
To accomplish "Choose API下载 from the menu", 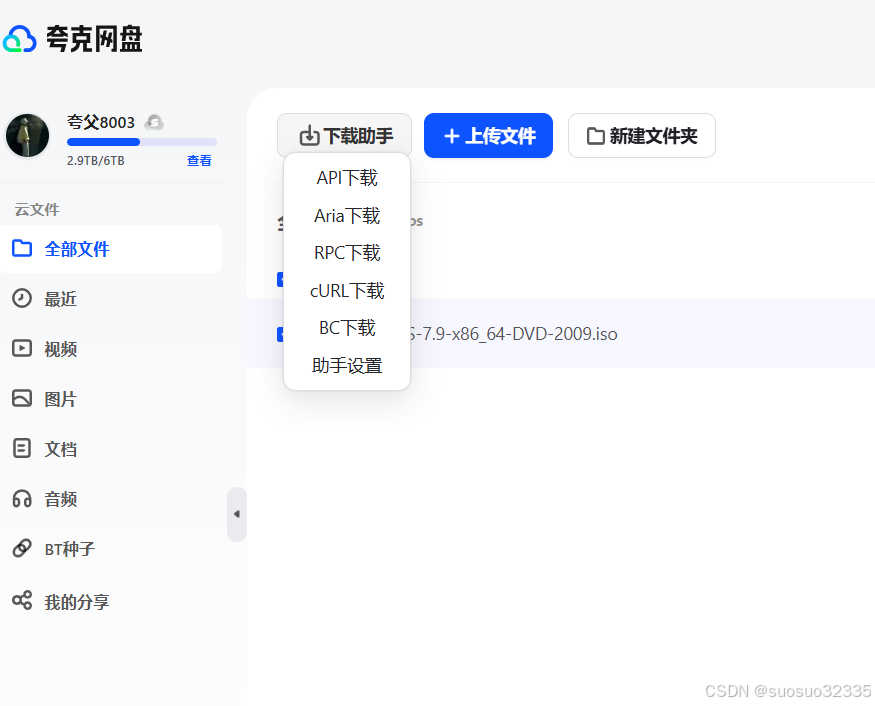I will (347, 178).
